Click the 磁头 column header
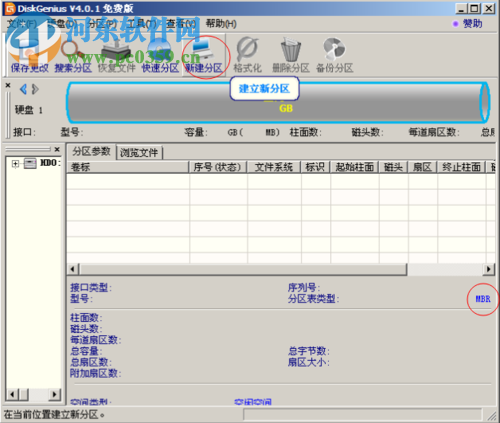Viewport: 500px width, 423px height. tap(393, 167)
